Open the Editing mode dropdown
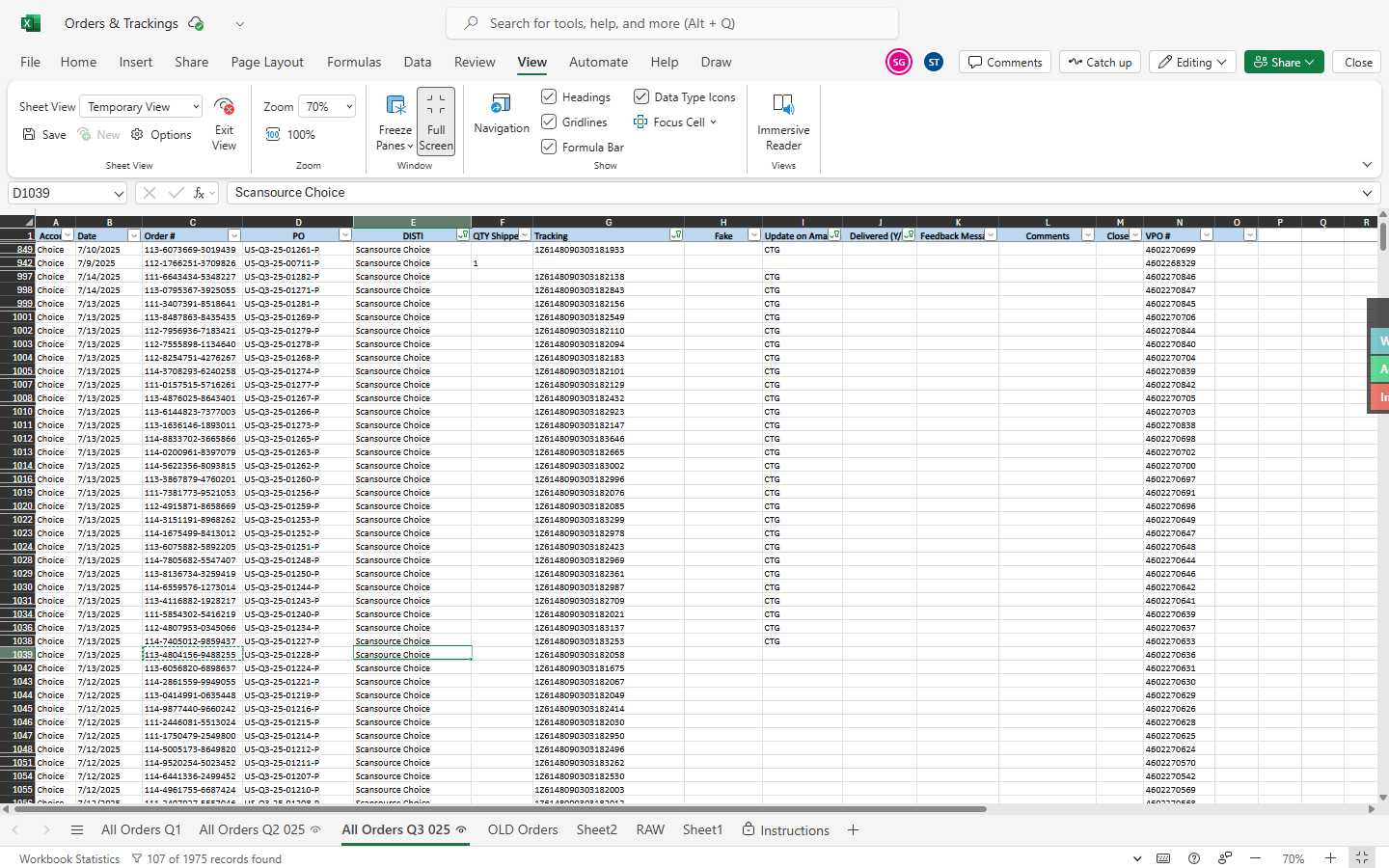The width and height of the screenshot is (1389, 868). click(1193, 62)
